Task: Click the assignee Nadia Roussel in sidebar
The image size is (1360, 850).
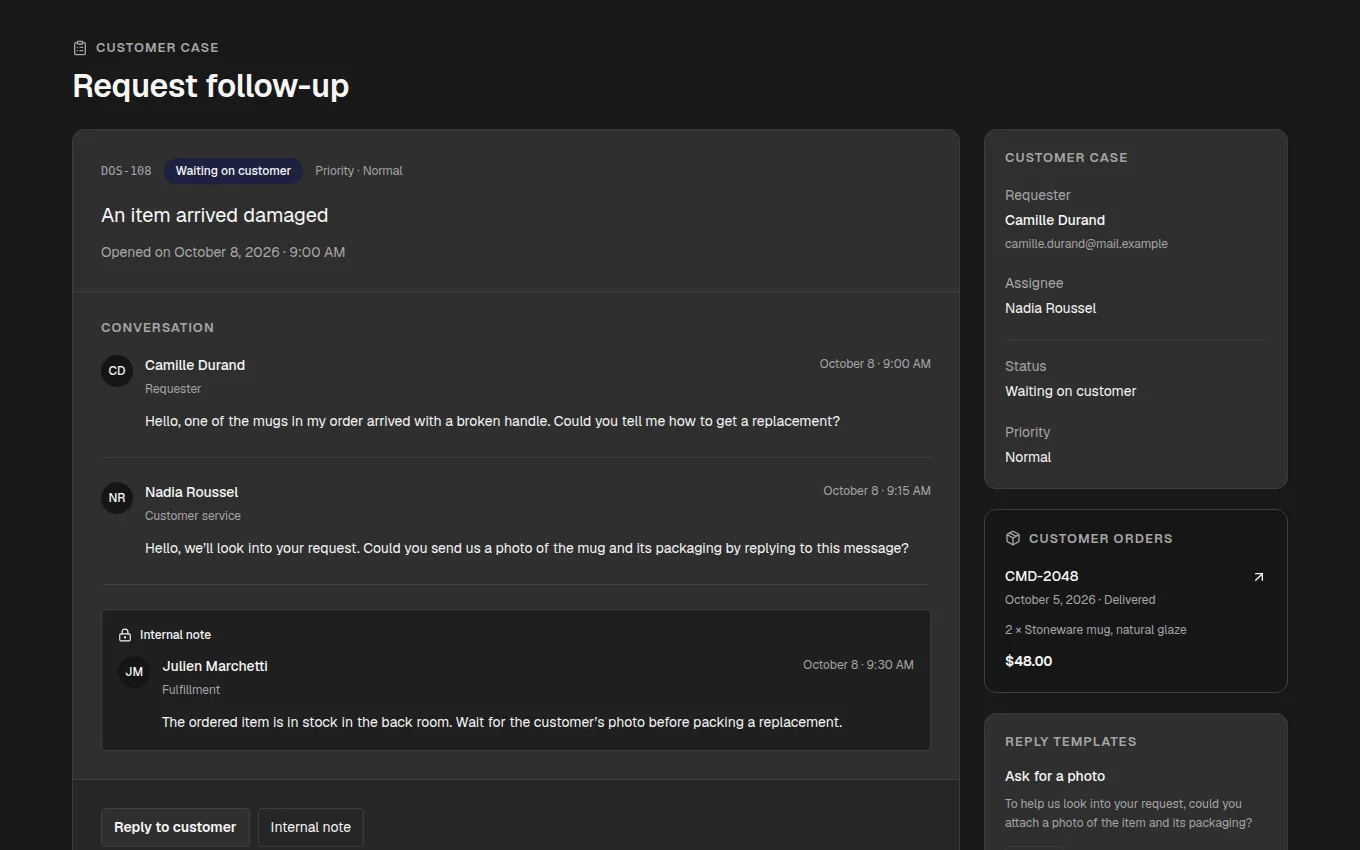Action: click(1050, 308)
